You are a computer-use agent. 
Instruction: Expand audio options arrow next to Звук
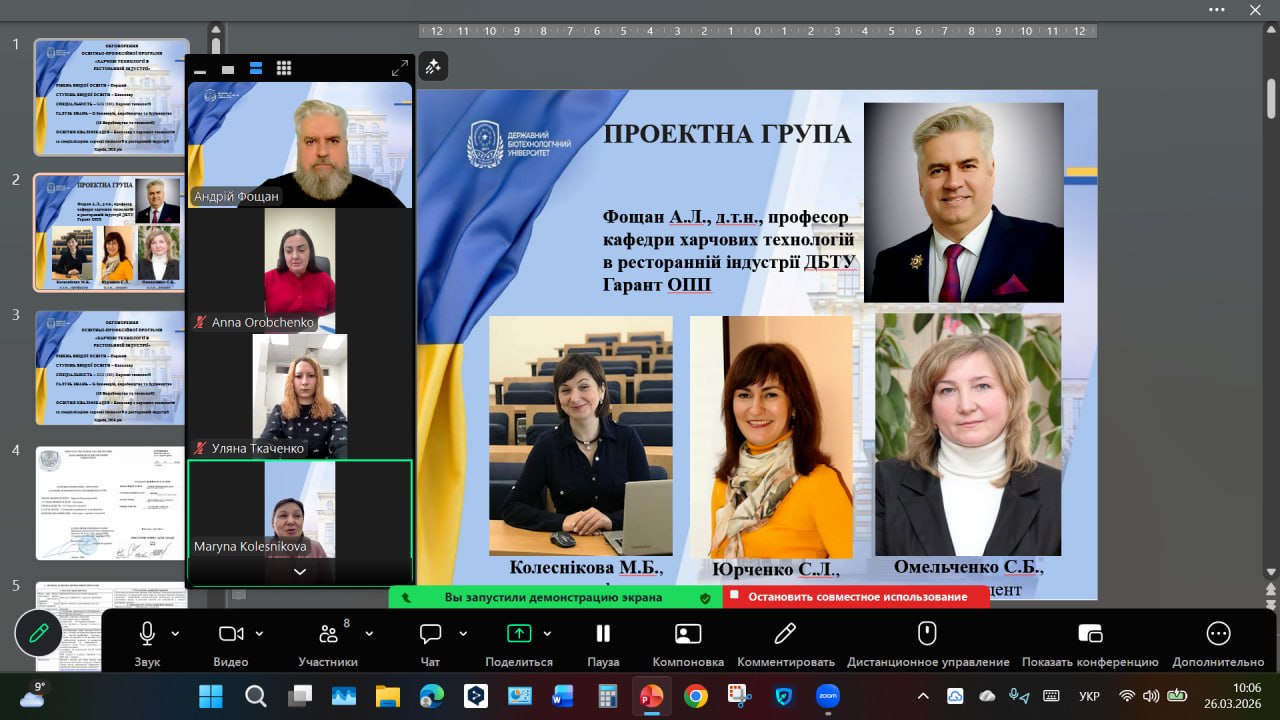point(176,634)
